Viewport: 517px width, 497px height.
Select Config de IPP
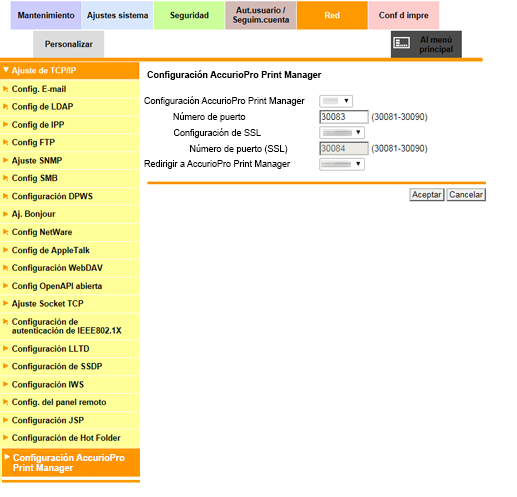click(70, 125)
